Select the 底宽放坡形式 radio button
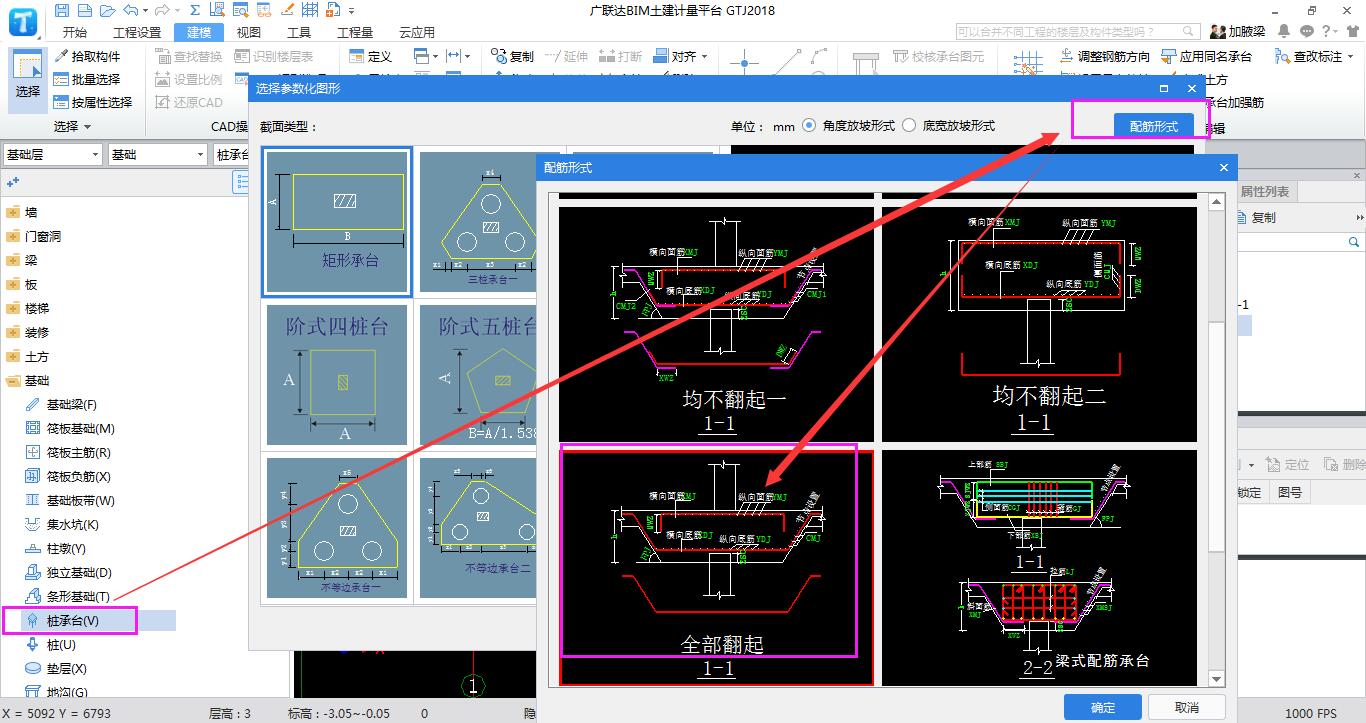Image resolution: width=1366 pixels, height=723 pixels. pos(909,126)
